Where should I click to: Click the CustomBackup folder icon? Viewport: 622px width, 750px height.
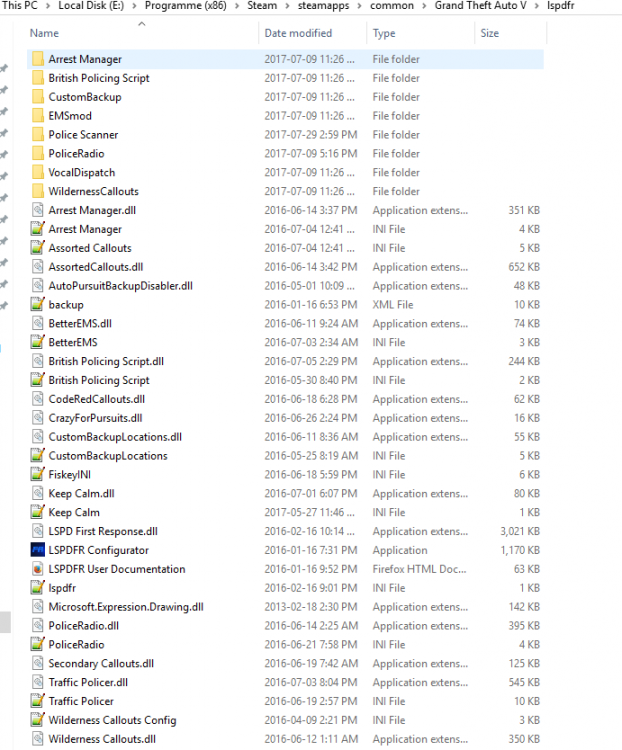[x=38, y=97]
